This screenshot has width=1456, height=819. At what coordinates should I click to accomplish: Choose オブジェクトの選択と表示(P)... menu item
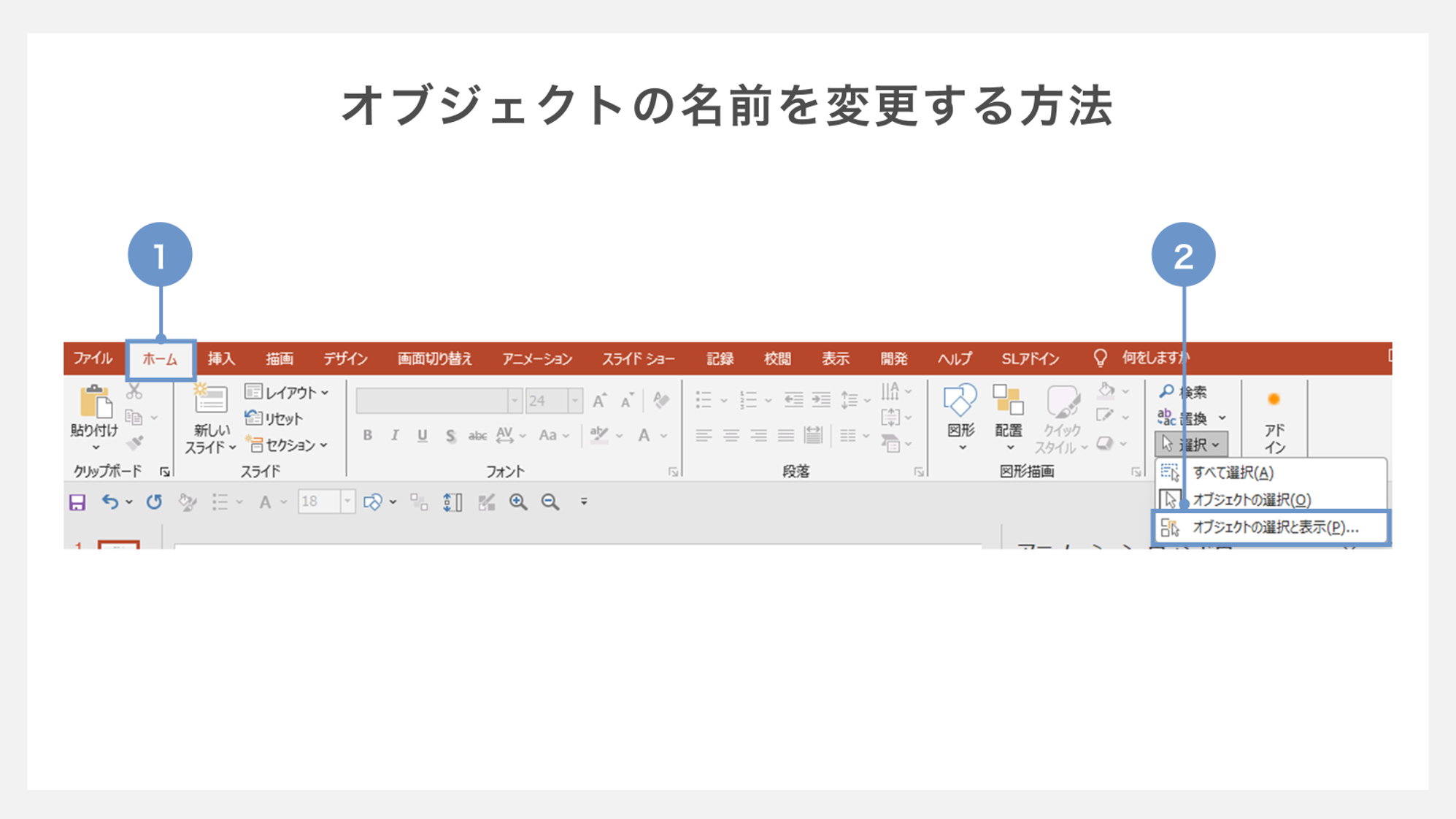(1271, 527)
